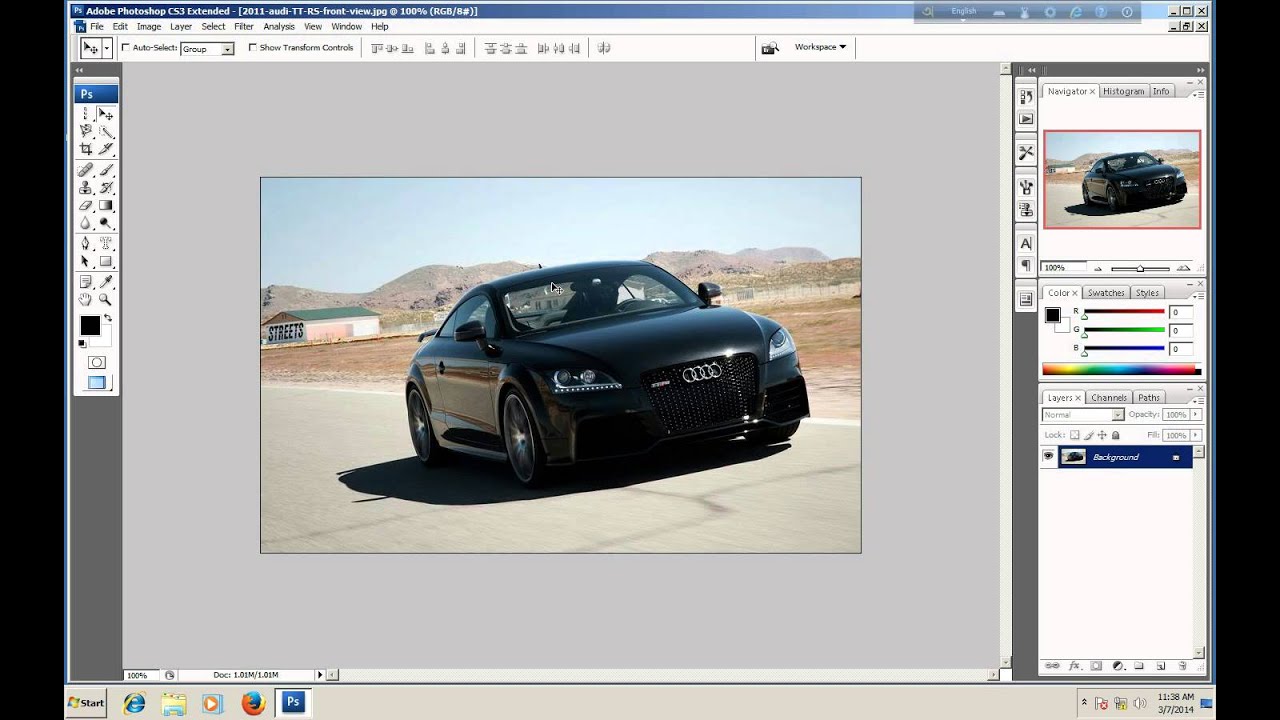Open the layer Fill slider arrow
Screen dimensions: 1280x720
pos(1195,435)
